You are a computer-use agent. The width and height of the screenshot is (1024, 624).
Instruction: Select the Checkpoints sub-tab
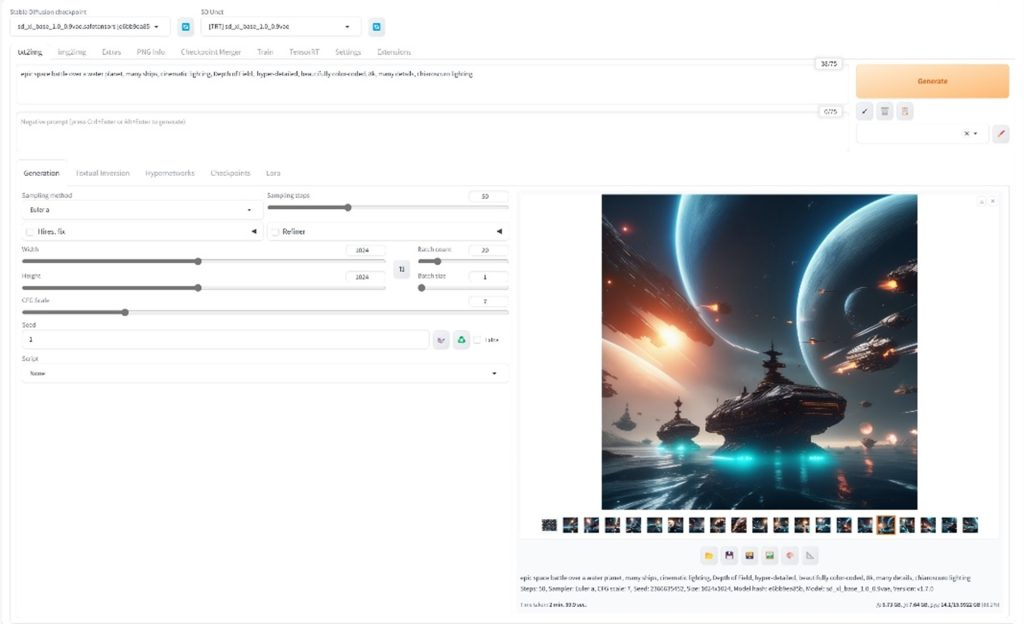pyautogui.click(x=231, y=173)
